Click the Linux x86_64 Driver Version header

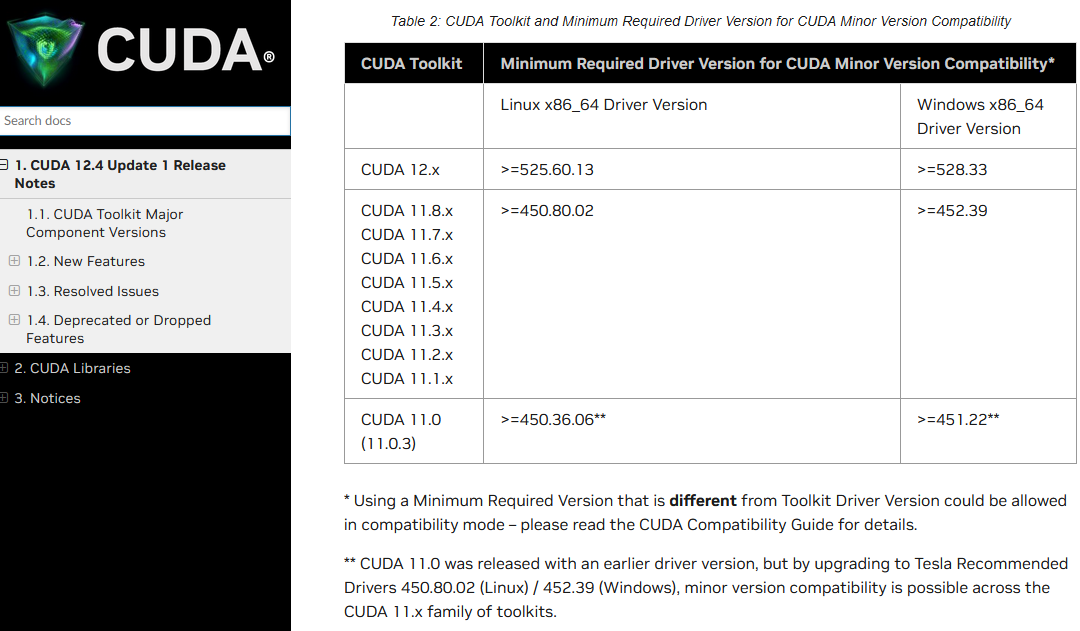[x=603, y=104]
